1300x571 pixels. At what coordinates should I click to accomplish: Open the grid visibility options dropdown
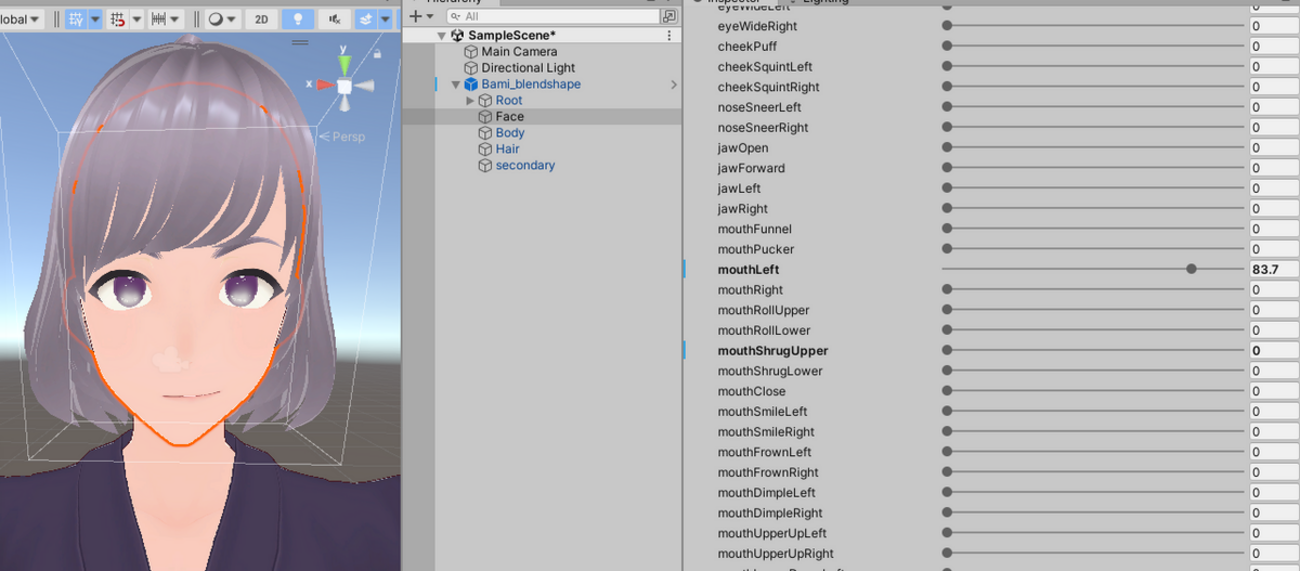pyautogui.click(x=95, y=19)
